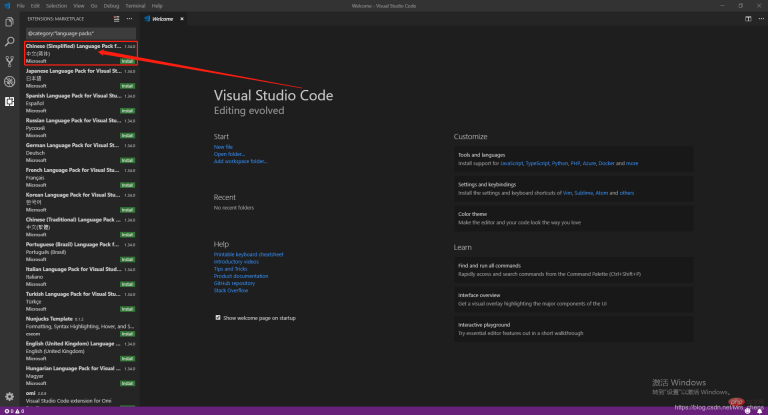This screenshot has width=768, height=415.
Task: Open the Debug view in activity bar
Action: pyautogui.click(x=9, y=81)
